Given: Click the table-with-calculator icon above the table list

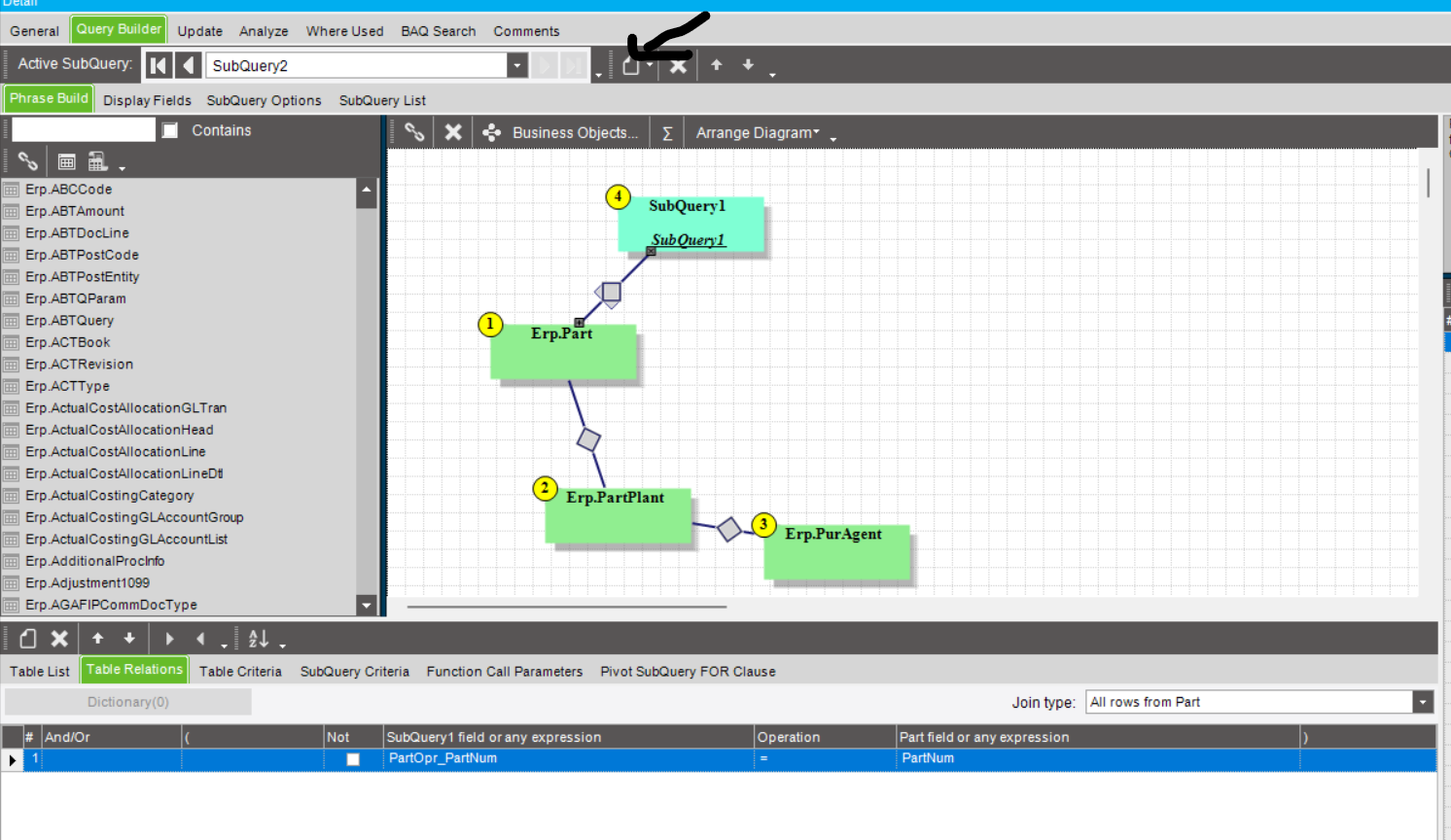Looking at the screenshot, I should [97, 161].
